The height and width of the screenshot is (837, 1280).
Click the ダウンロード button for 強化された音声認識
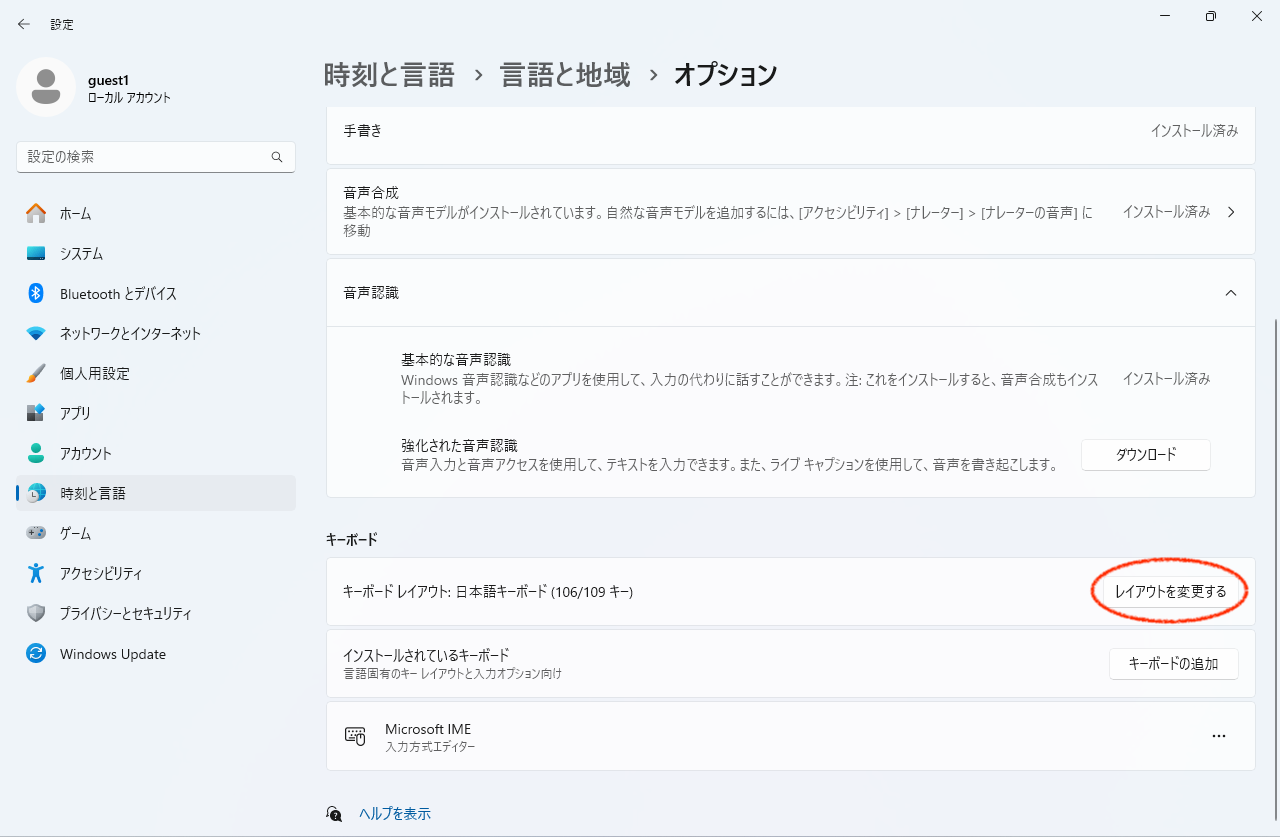(x=1146, y=454)
